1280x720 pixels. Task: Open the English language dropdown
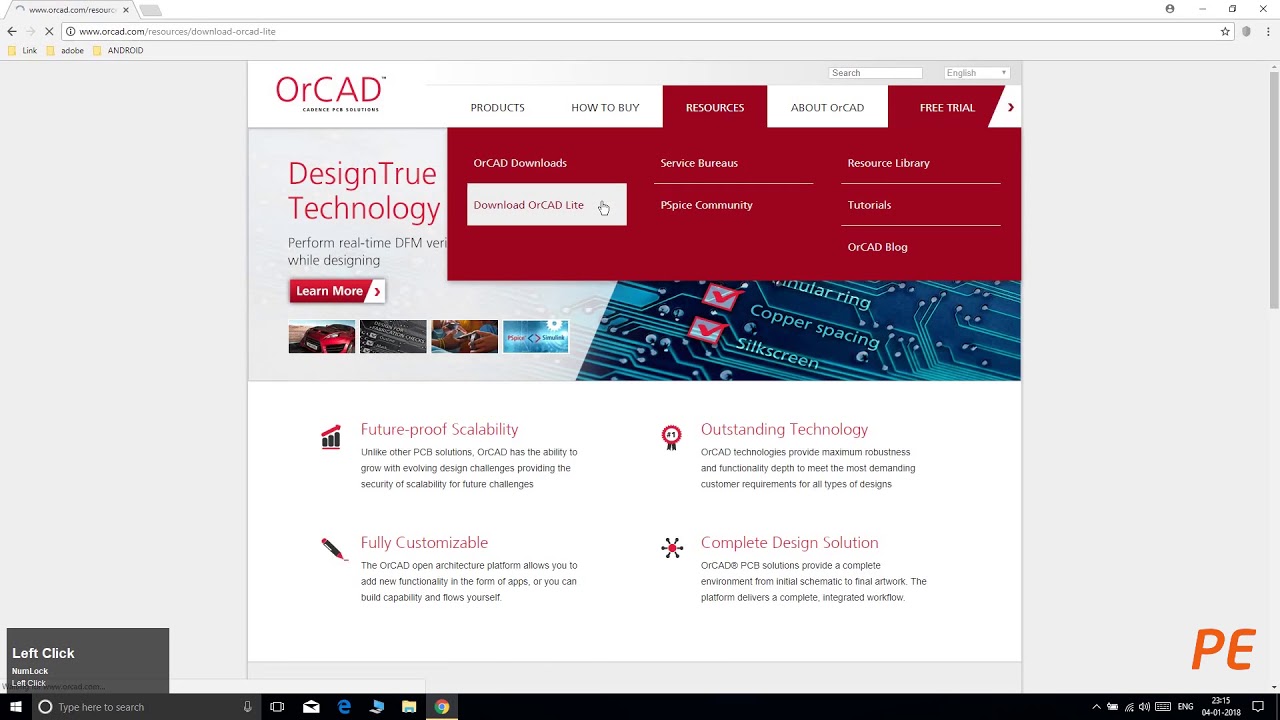[977, 73]
